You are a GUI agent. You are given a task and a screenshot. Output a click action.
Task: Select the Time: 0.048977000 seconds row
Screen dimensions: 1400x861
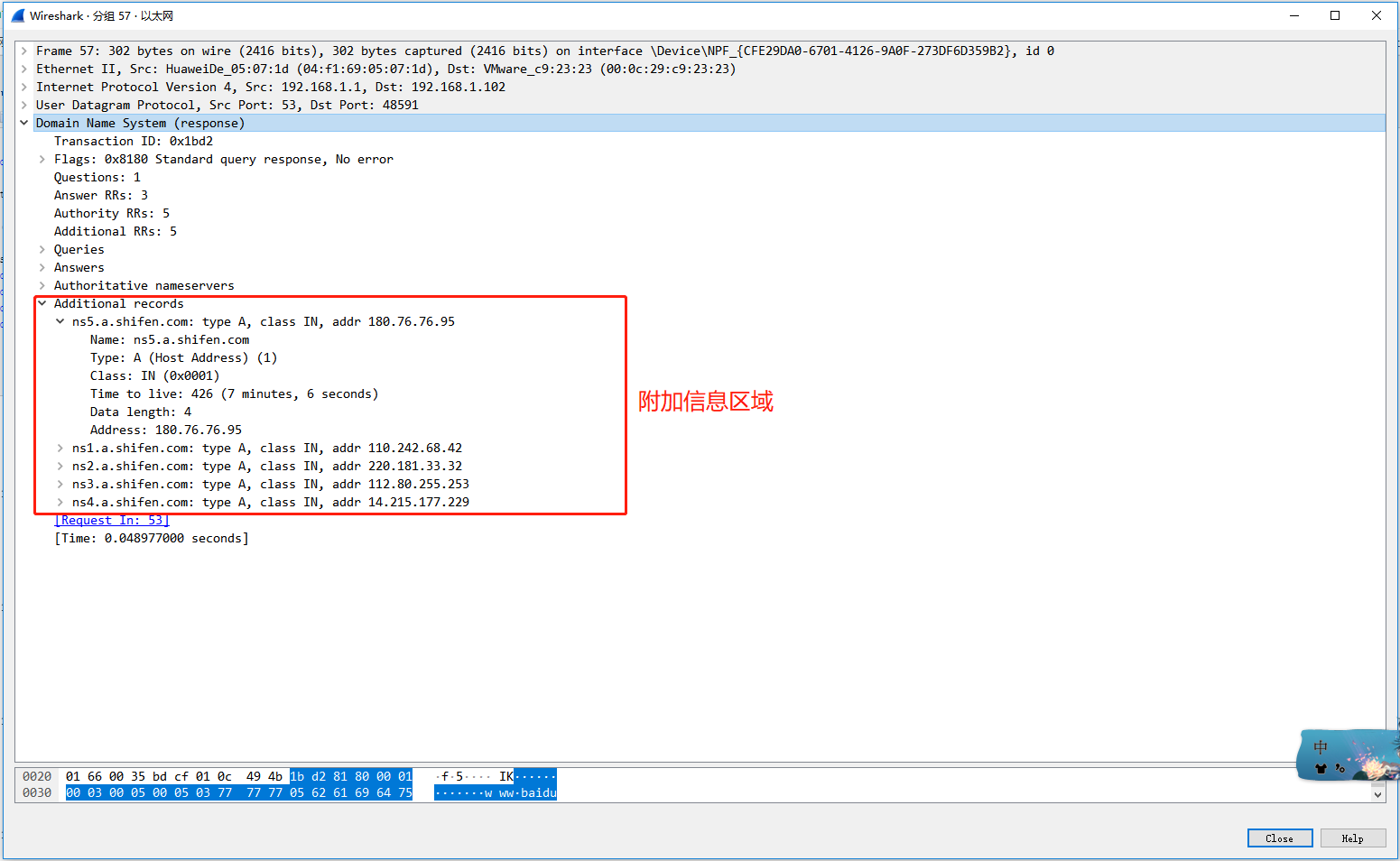coord(152,539)
